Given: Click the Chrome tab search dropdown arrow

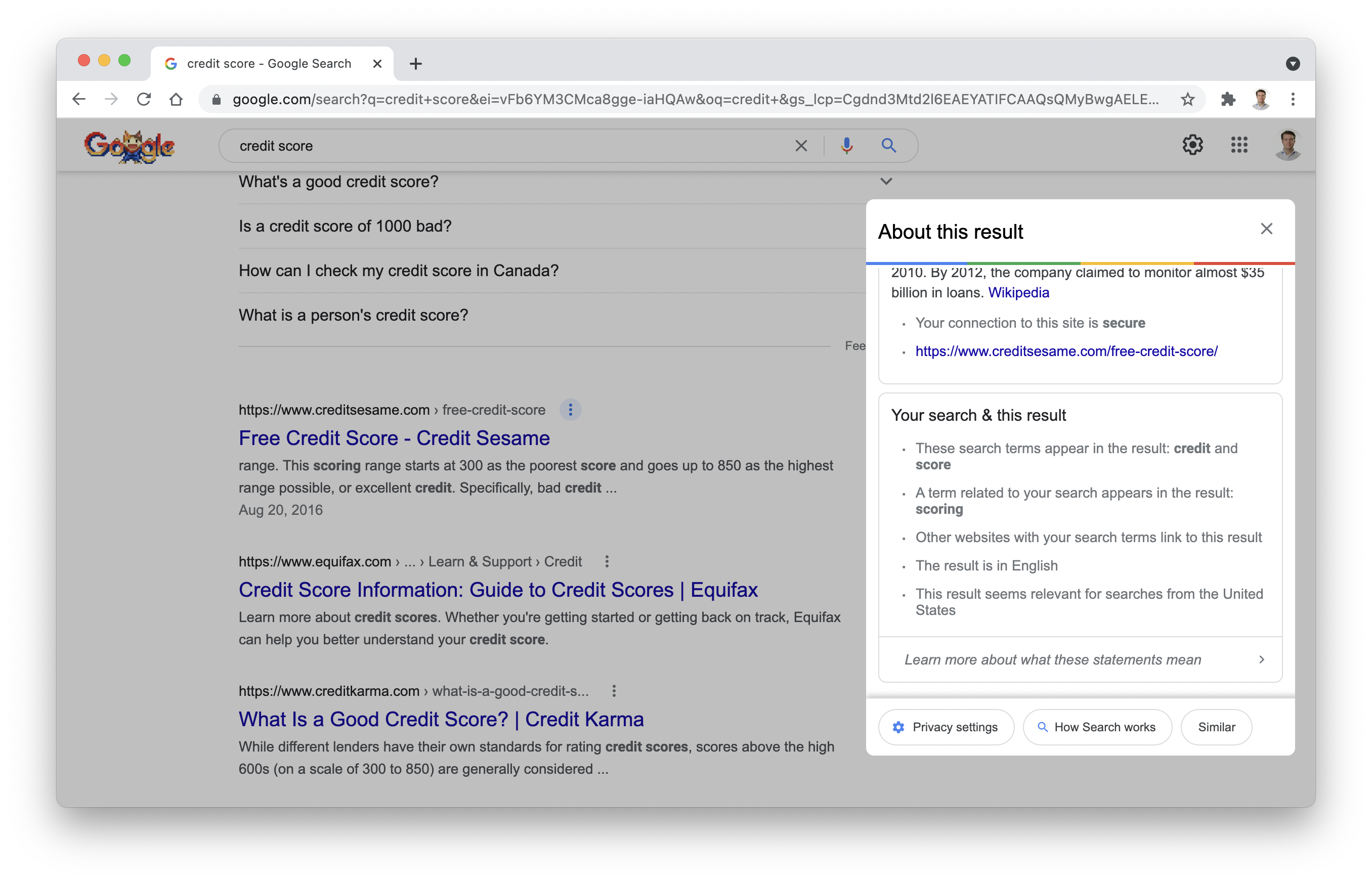Looking at the screenshot, I should (x=1293, y=64).
